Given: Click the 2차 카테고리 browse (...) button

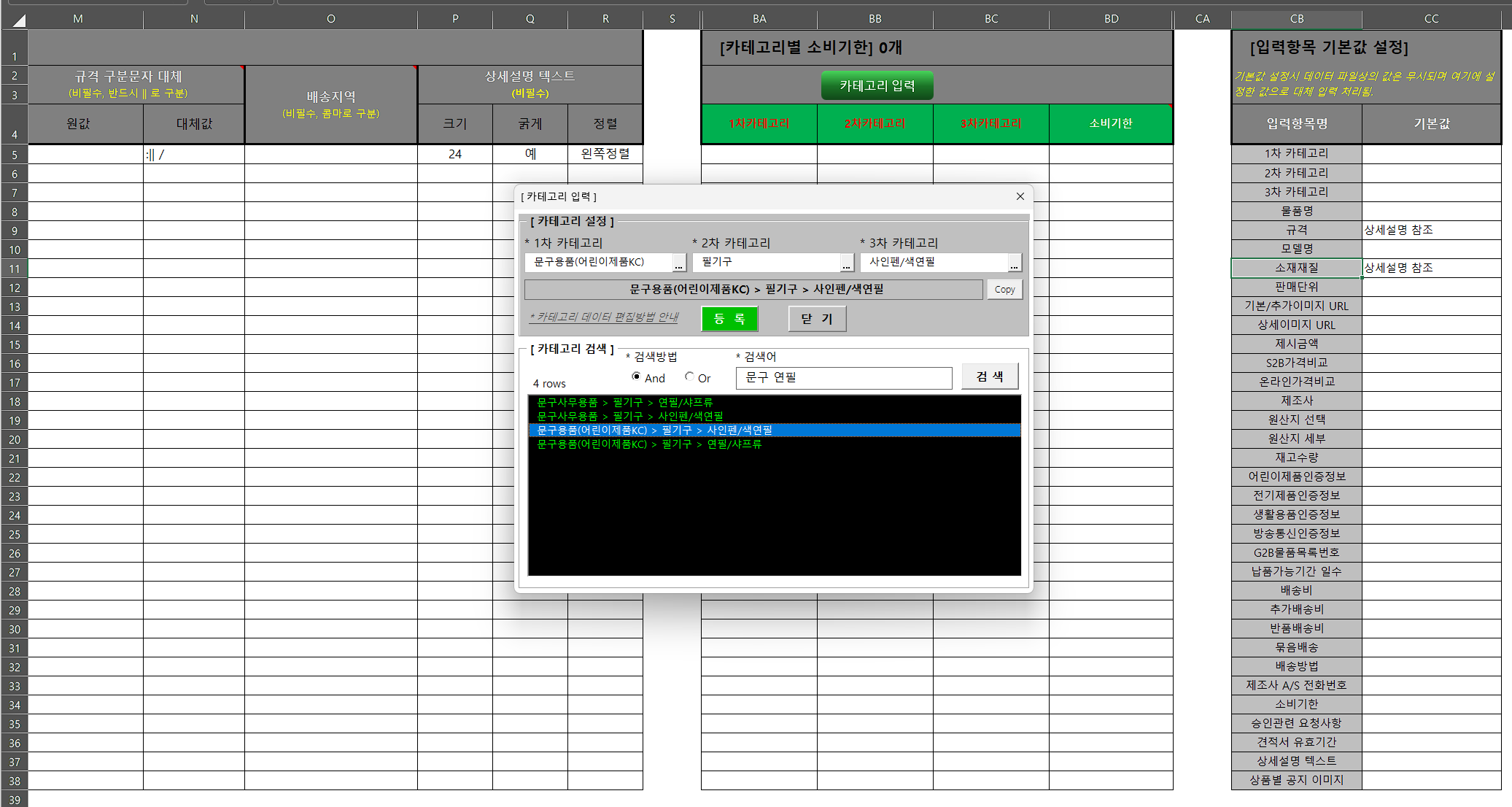Looking at the screenshot, I should pyautogui.click(x=846, y=263).
